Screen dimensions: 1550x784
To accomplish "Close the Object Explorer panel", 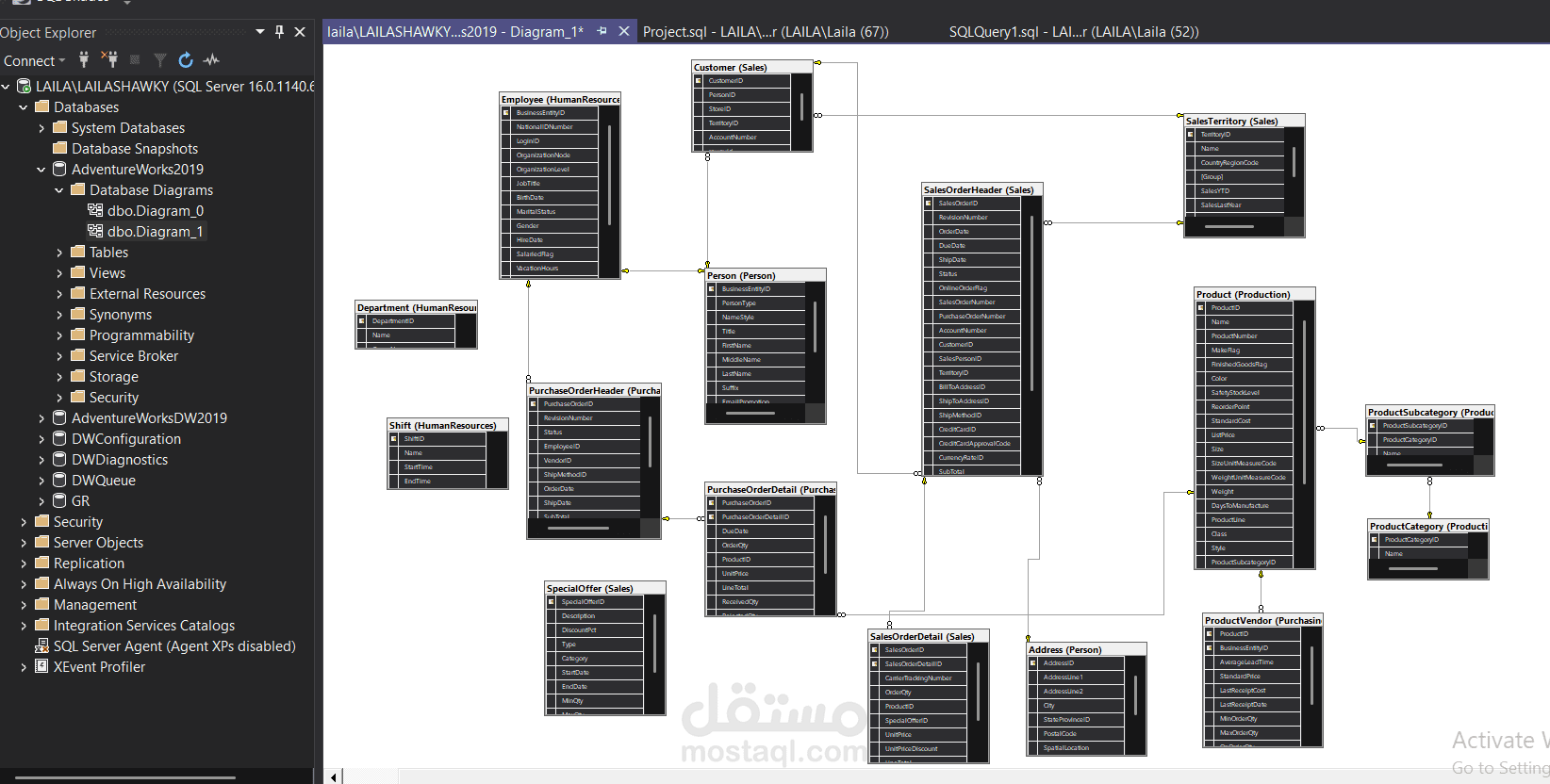I will tap(300, 32).
